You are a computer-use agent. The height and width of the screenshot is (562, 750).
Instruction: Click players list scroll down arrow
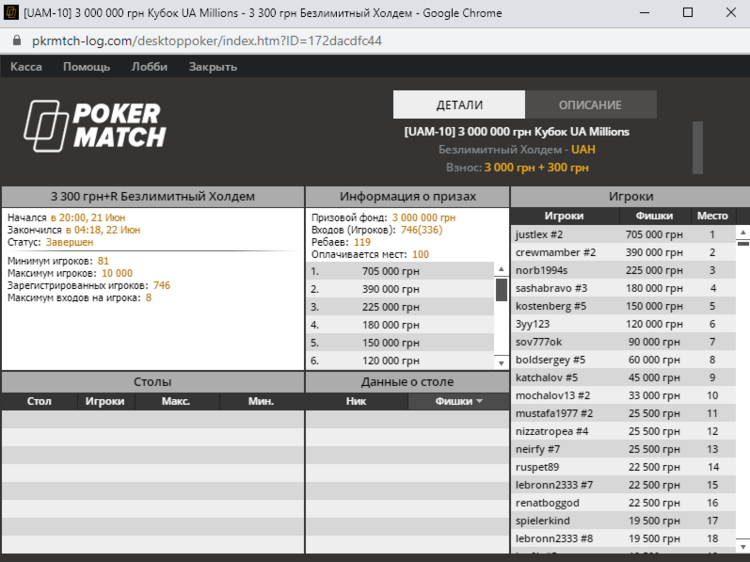point(743,546)
